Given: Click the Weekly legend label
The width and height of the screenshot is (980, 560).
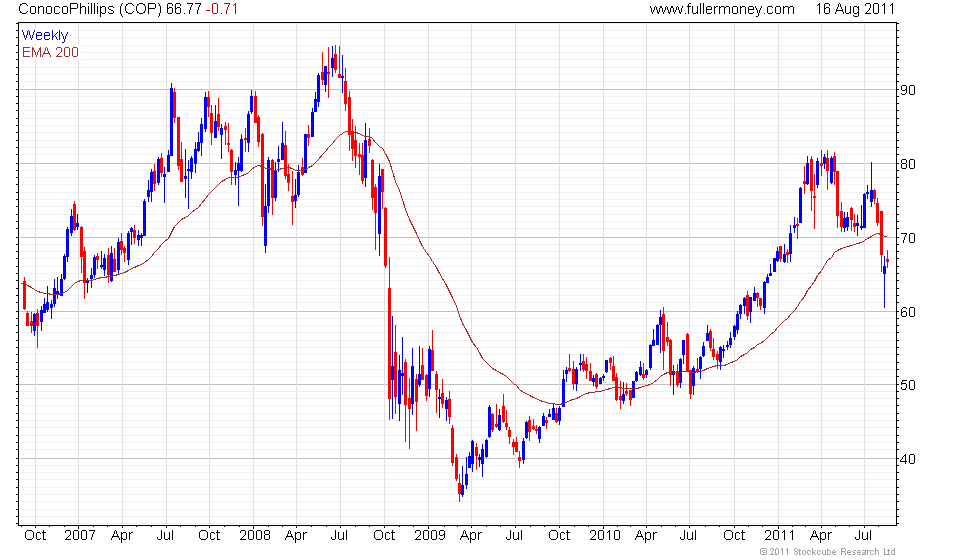Looking at the screenshot, I should click(x=45, y=36).
